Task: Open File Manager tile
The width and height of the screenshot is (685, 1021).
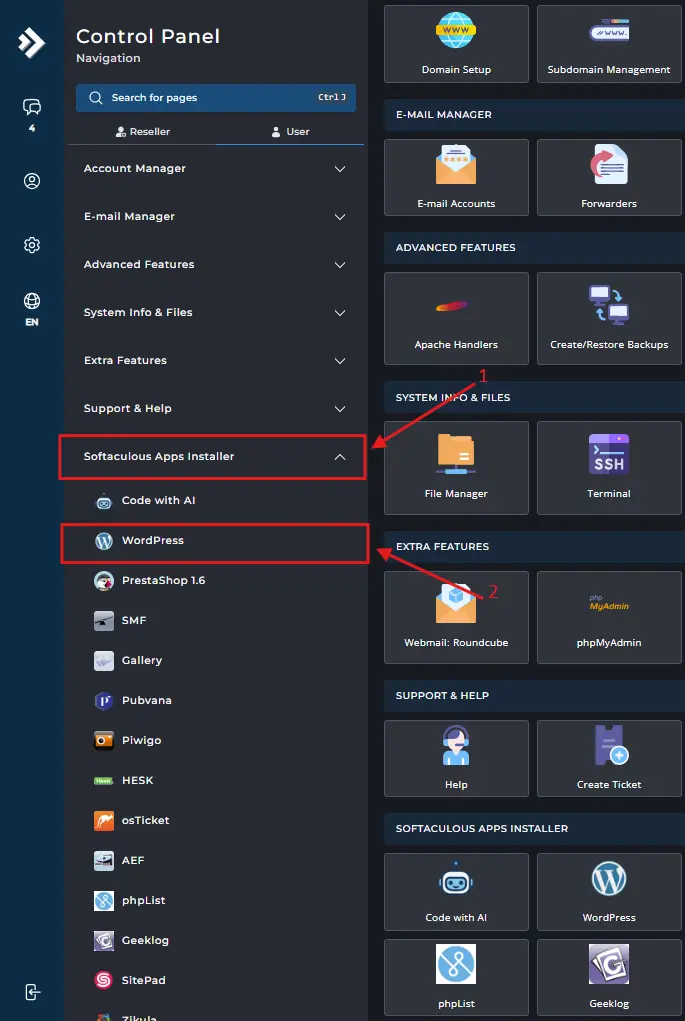Action: click(x=456, y=468)
